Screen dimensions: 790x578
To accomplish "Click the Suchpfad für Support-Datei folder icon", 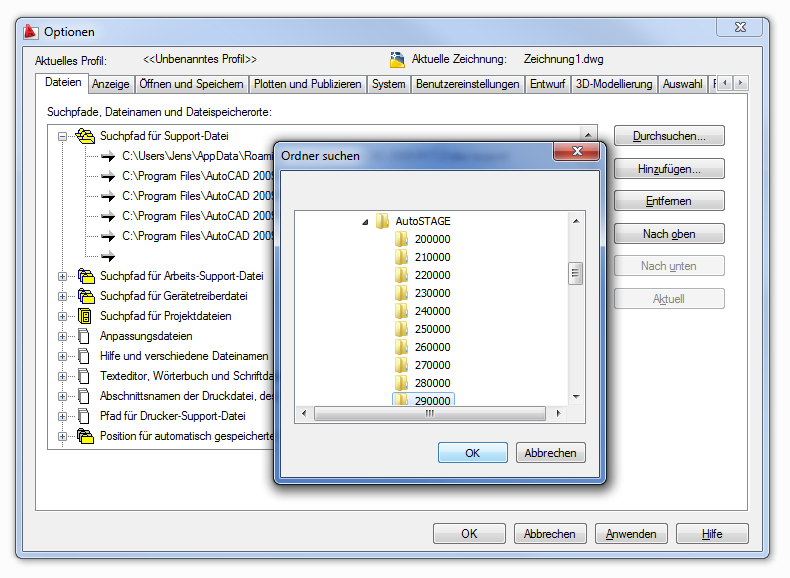I will [x=85, y=136].
